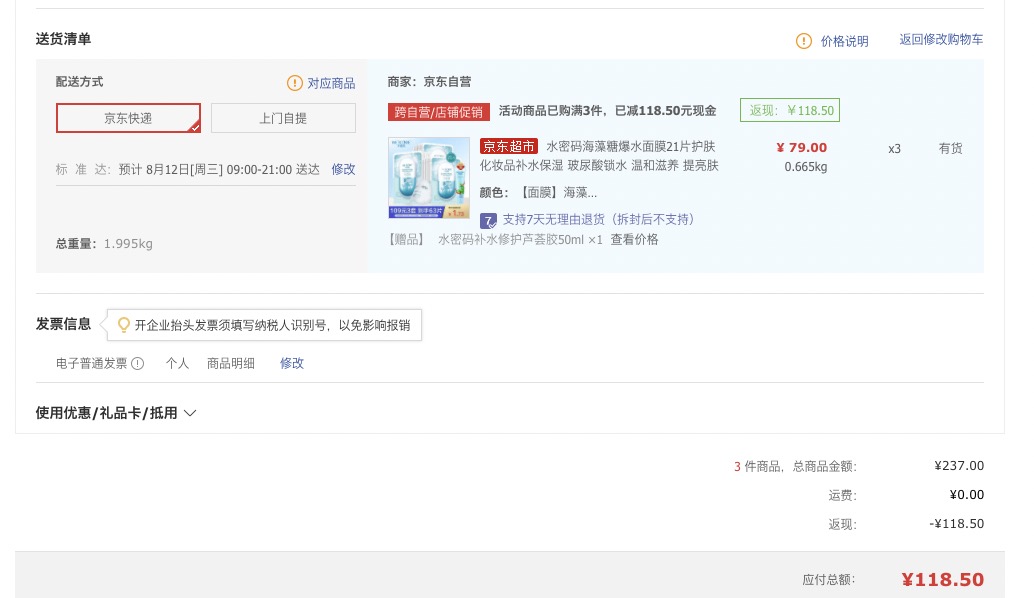Click cashback value -¥118.50
1034x598 pixels.
(x=957, y=523)
